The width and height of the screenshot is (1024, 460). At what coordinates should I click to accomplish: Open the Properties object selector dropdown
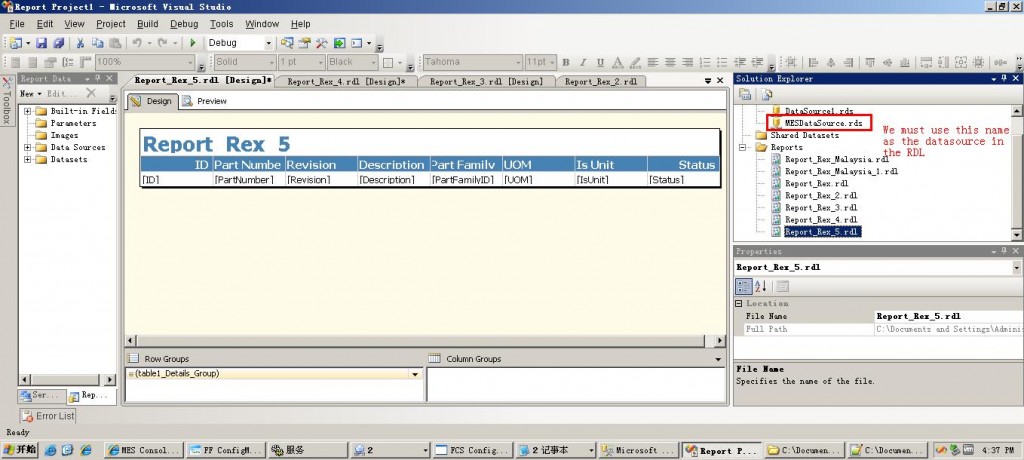tap(1016, 267)
